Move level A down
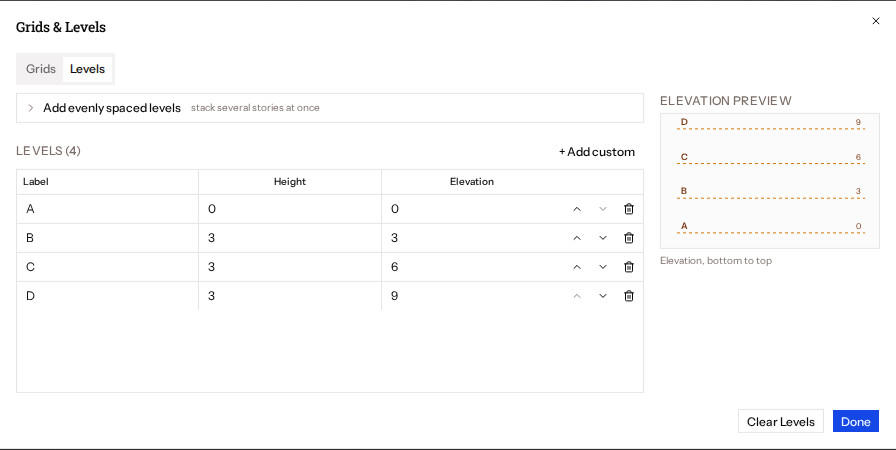Screen dimensions: 896x450 coord(602,209)
